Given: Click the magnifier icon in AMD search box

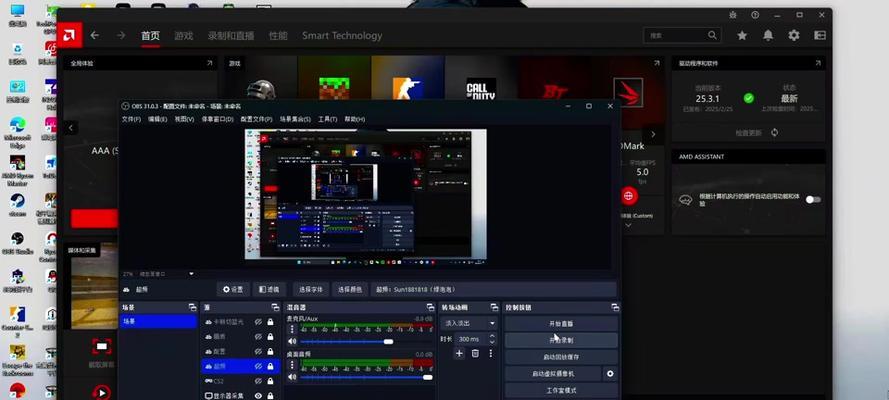Looking at the screenshot, I should click(712, 35).
